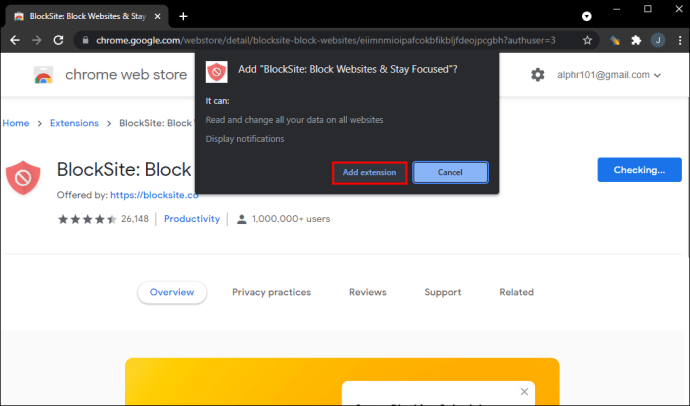
Task: Close the preview card with the X
Action: pyautogui.click(x=524, y=391)
